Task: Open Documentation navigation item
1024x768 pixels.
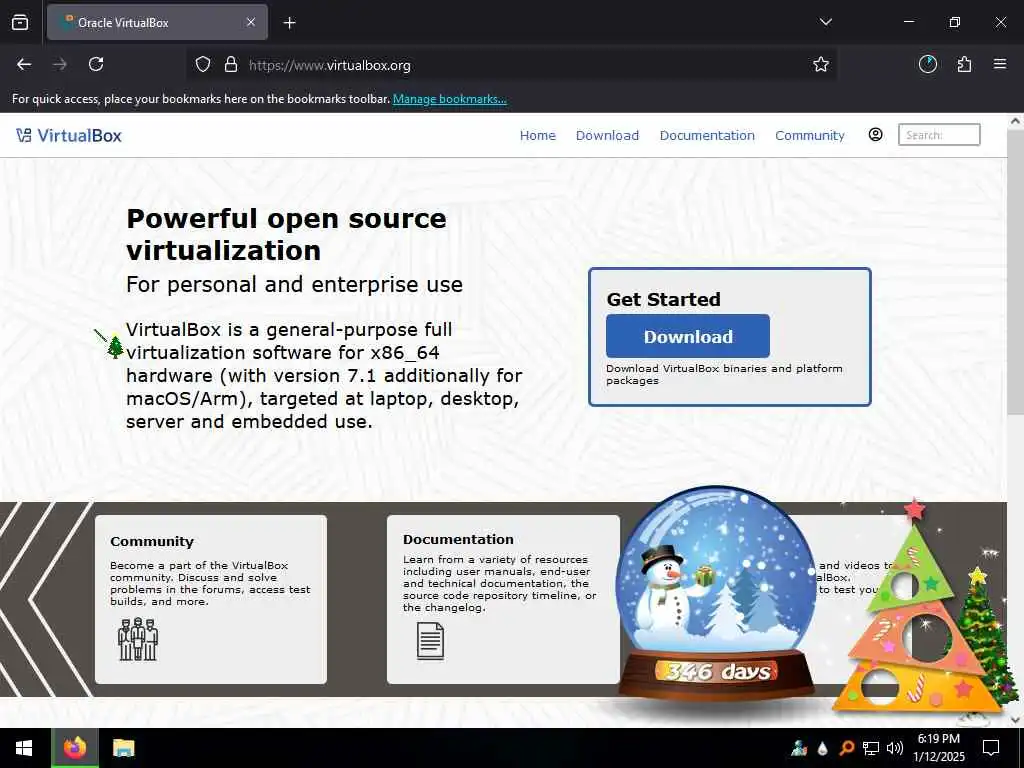Action: [x=707, y=136]
